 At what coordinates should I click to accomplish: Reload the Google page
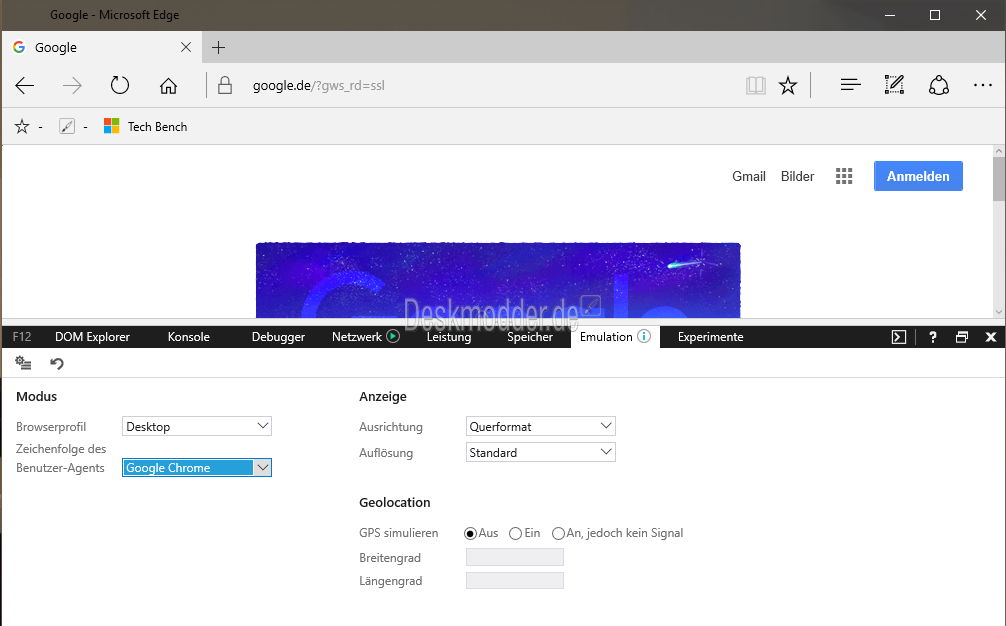119,85
